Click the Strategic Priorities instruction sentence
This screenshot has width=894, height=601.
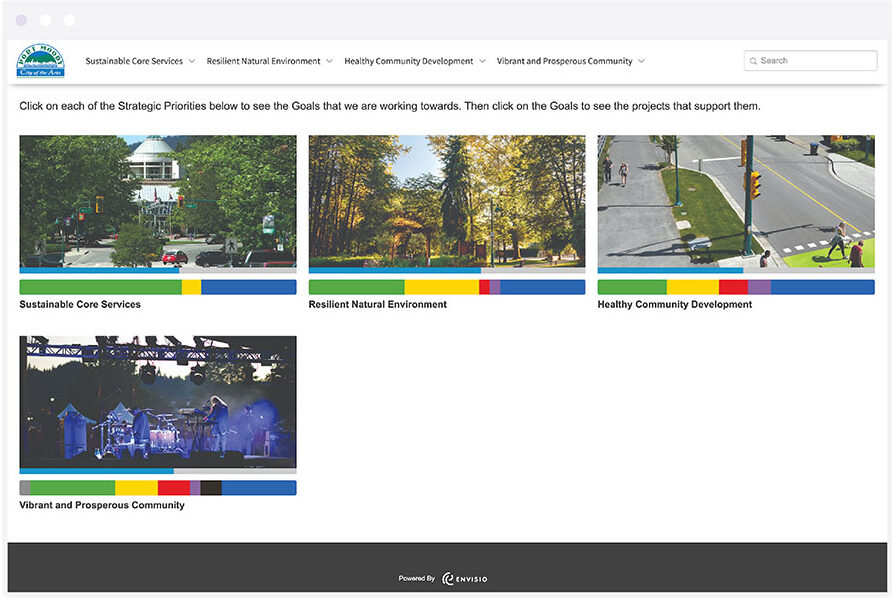click(390, 106)
